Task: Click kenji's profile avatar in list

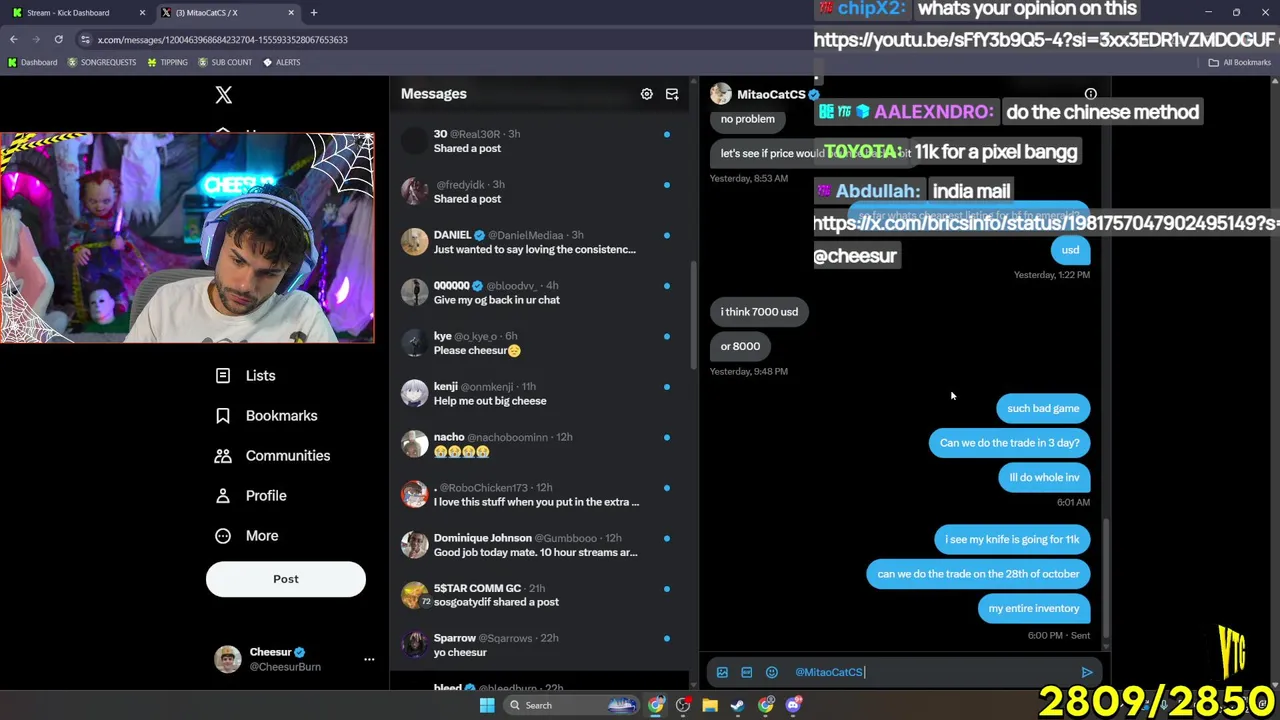Action: pyautogui.click(x=415, y=393)
